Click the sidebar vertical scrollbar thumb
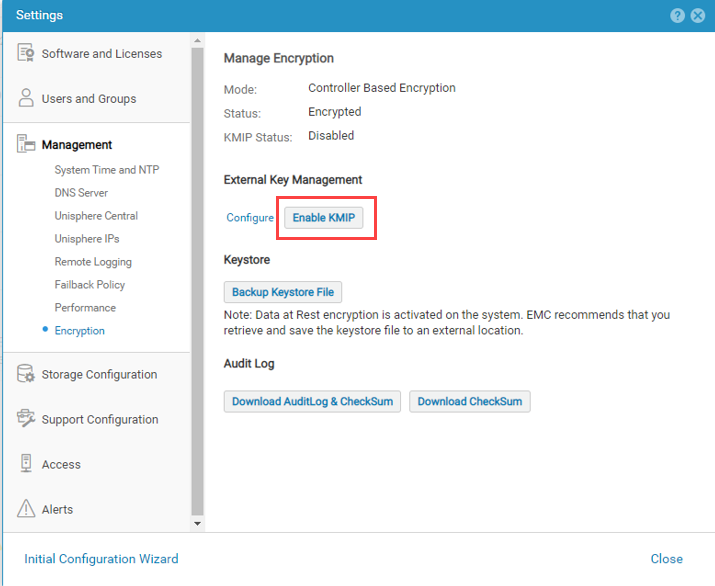The image size is (715, 586). click(x=197, y=280)
